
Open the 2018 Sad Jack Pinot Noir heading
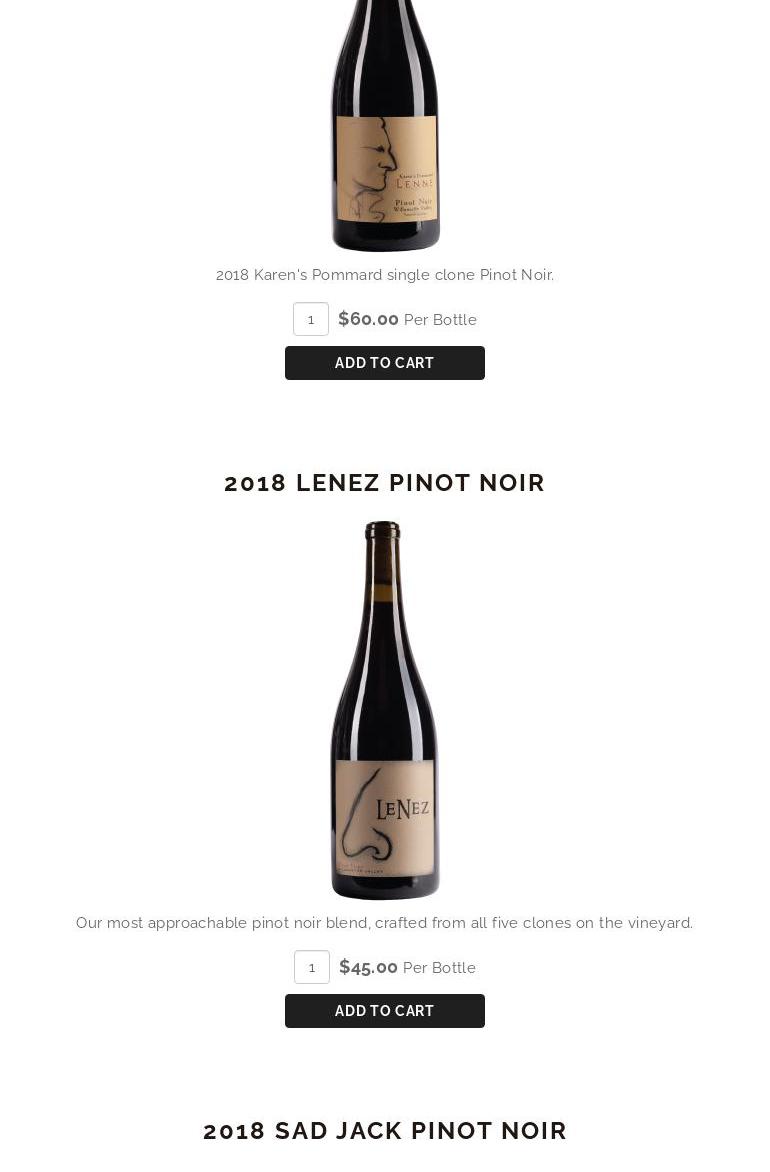pyautogui.click(x=385, y=1131)
